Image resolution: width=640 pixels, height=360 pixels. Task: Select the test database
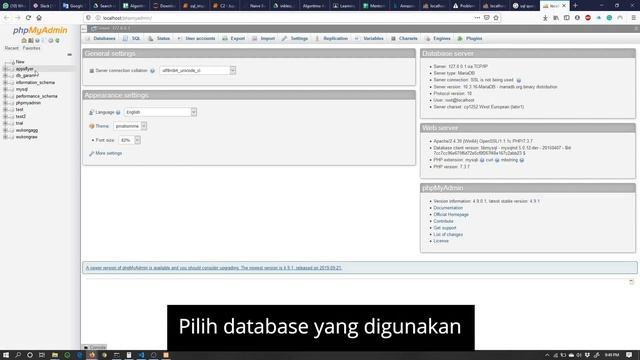20,110
